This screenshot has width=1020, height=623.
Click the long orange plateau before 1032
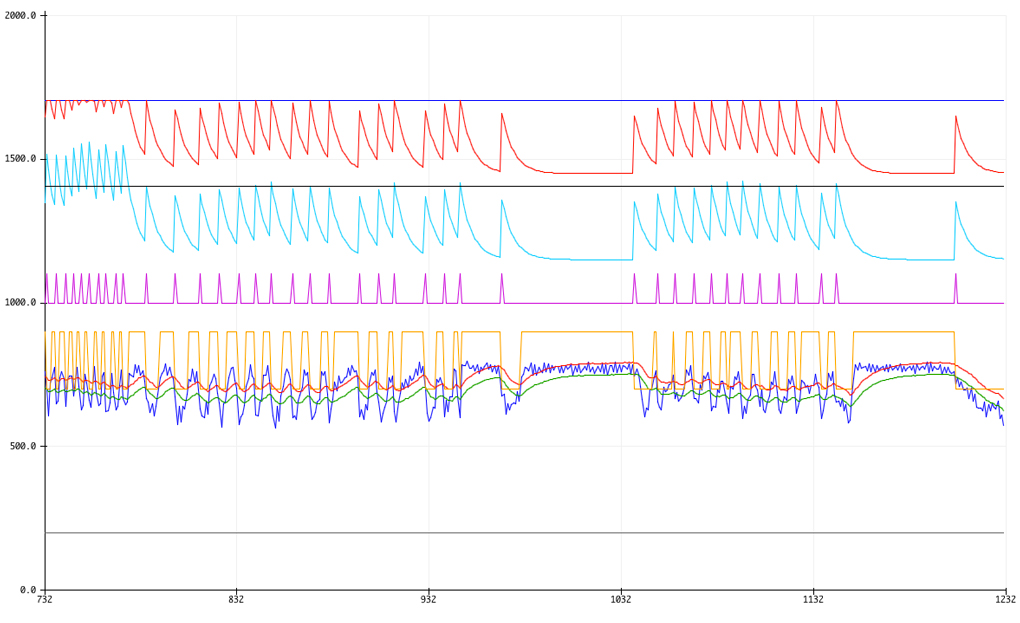pyautogui.click(x=577, y=332)
